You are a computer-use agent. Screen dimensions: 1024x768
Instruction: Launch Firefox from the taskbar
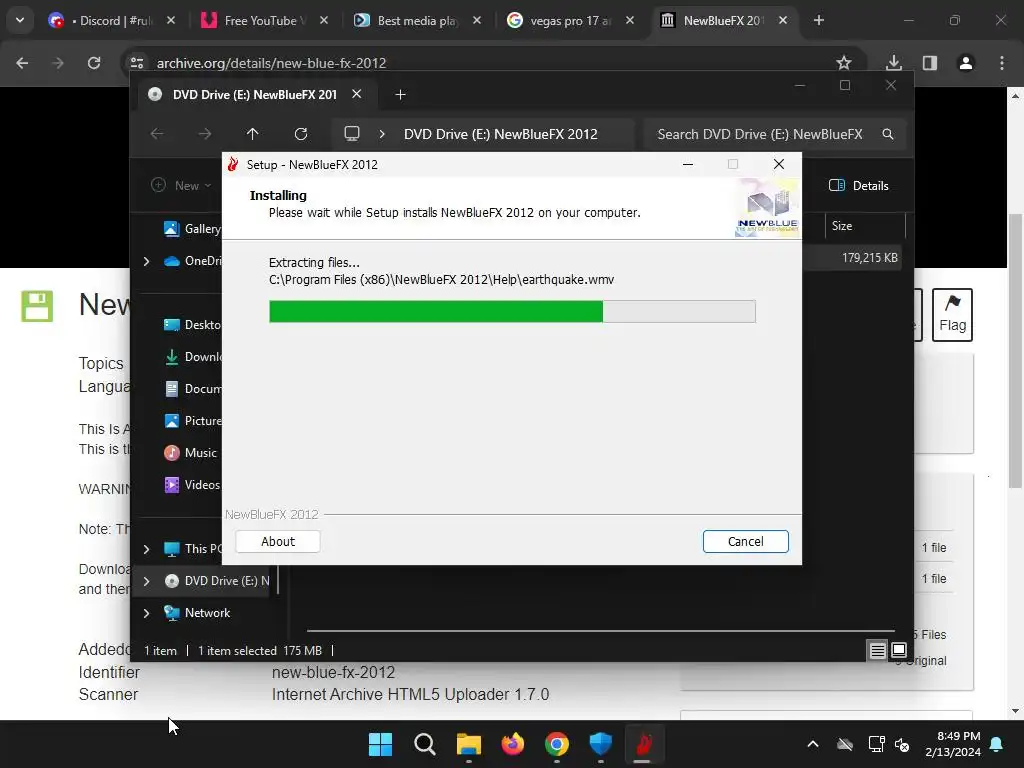click(513, 744)
